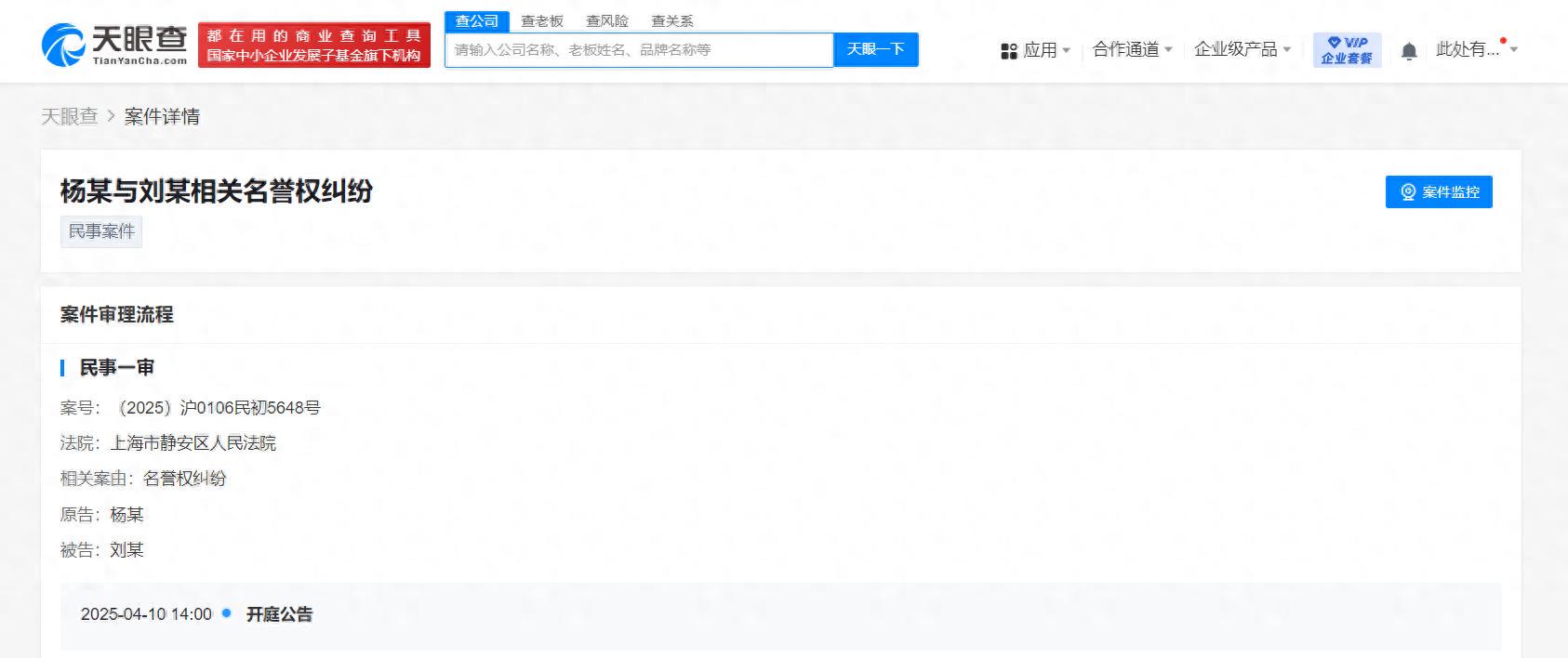The height and width of the screenshot is (658, 1568).
Task: Open the 企业级产品 dropdown menu
Action: point(1242,49)
